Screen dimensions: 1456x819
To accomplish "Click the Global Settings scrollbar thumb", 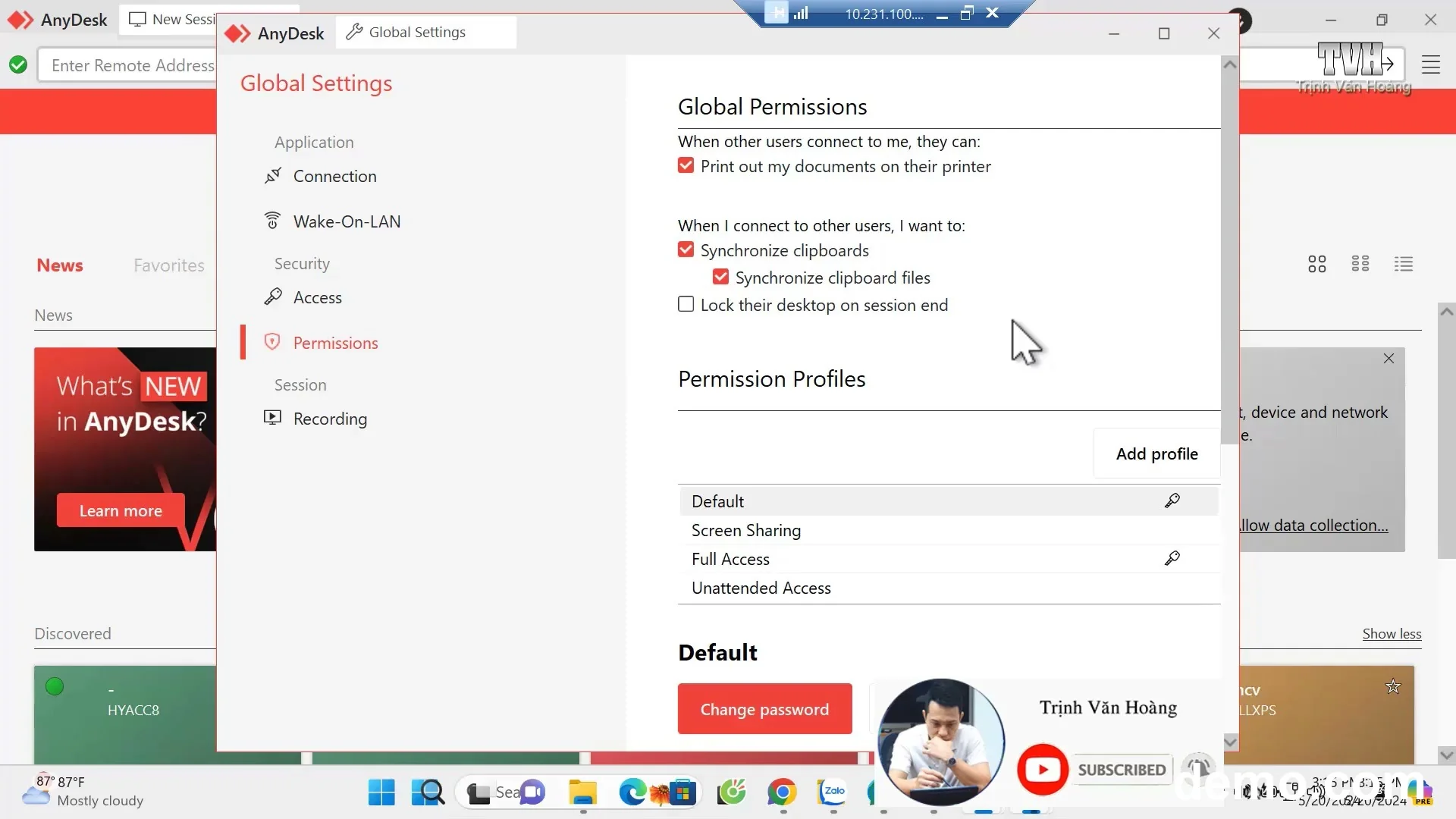I will [1230, 259].
